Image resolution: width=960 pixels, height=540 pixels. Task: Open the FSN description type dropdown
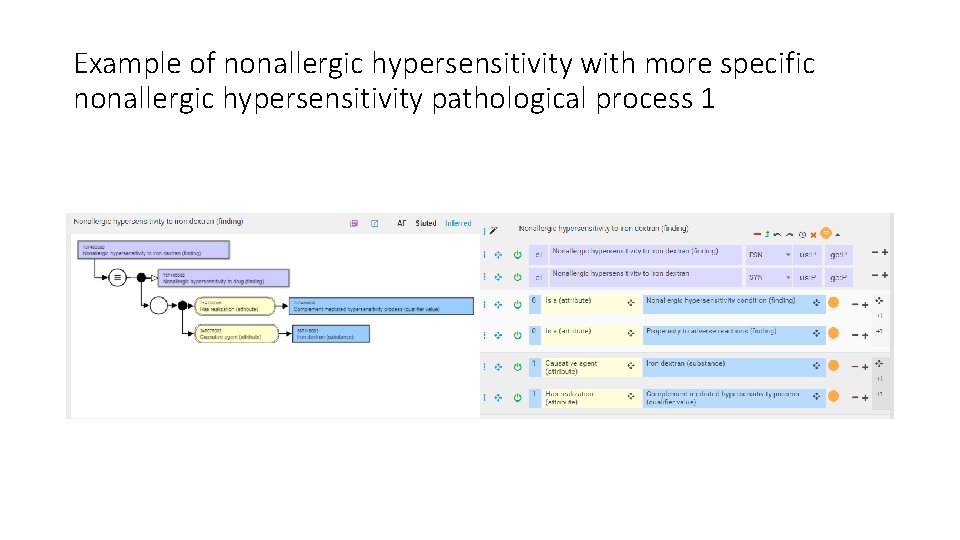pos(788,254)
